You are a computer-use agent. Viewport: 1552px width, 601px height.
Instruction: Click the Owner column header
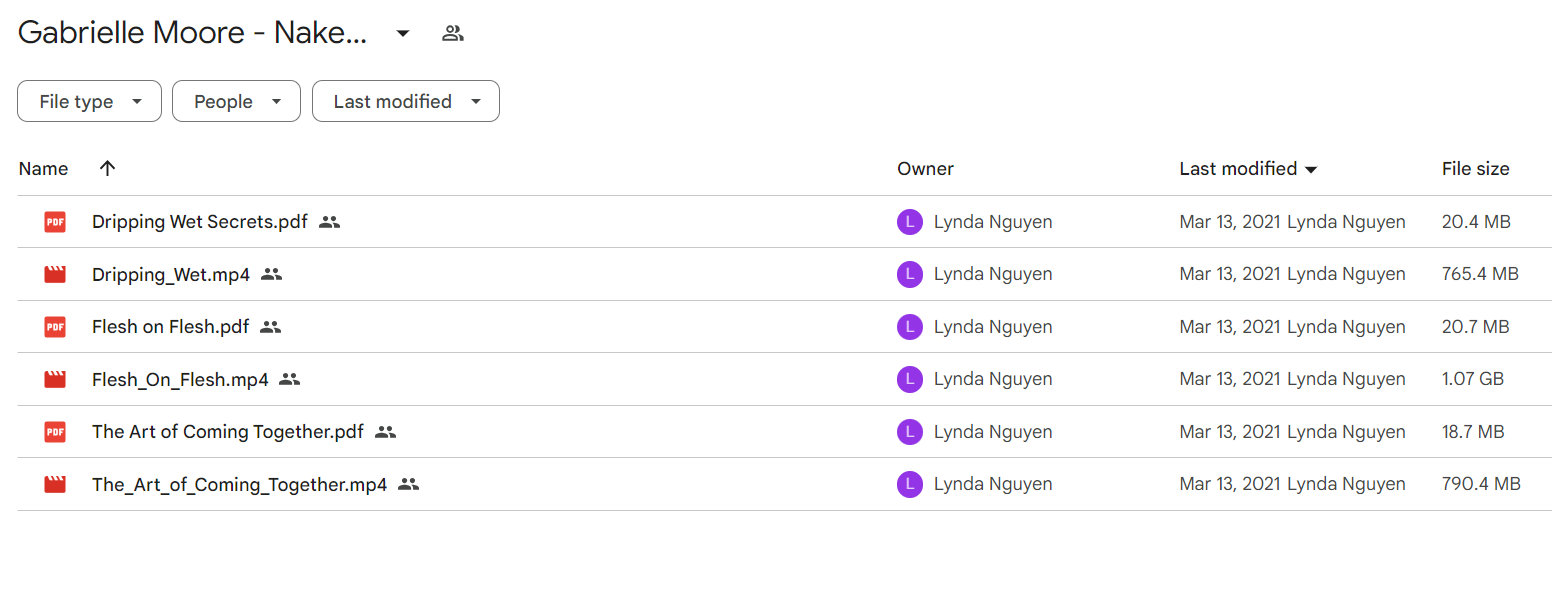pos(925,169)
